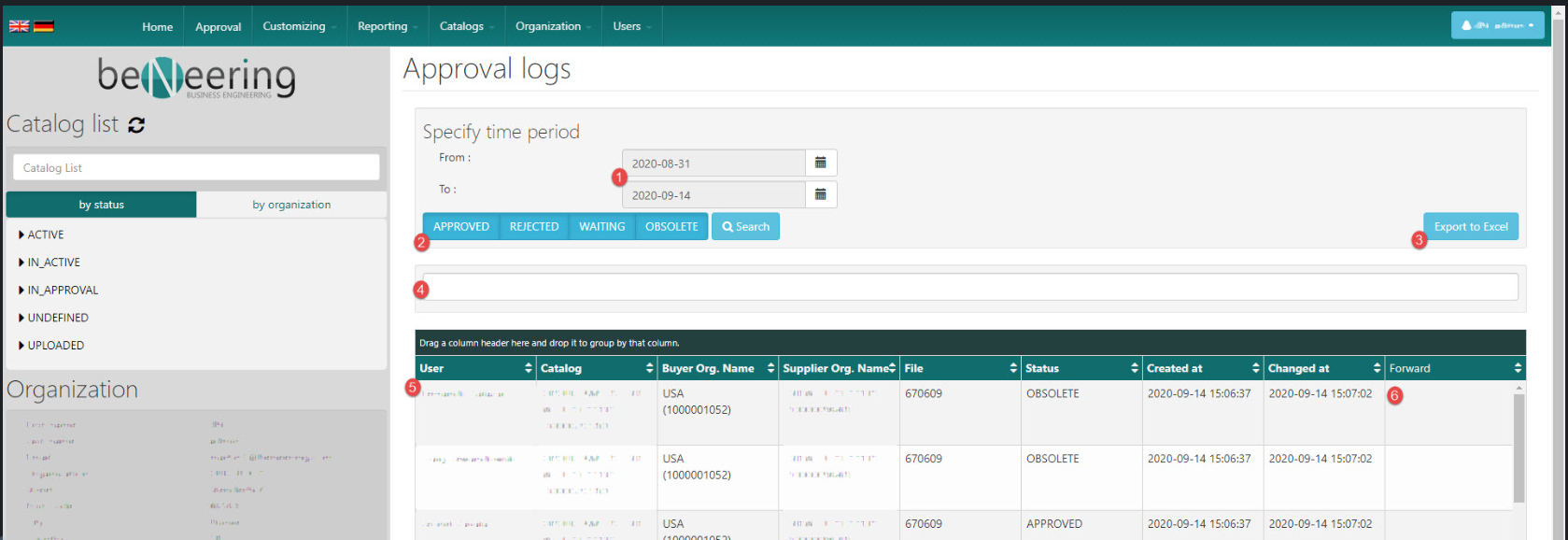Open the From date calendar picker
The width and height of the screenshot is (1568, 540).
point(820,163)
